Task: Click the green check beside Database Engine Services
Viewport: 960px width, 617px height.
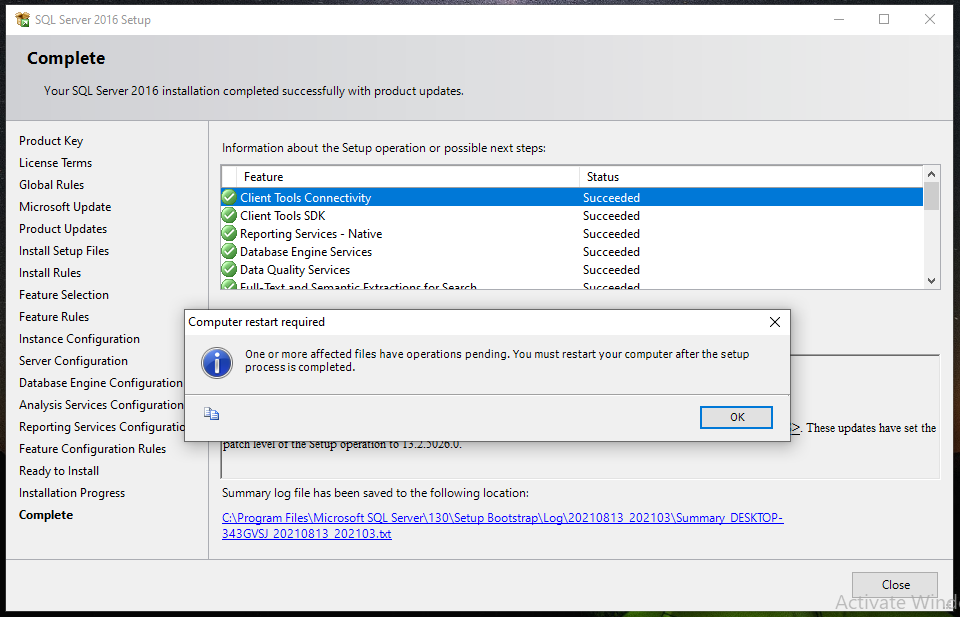Action: 229,252
